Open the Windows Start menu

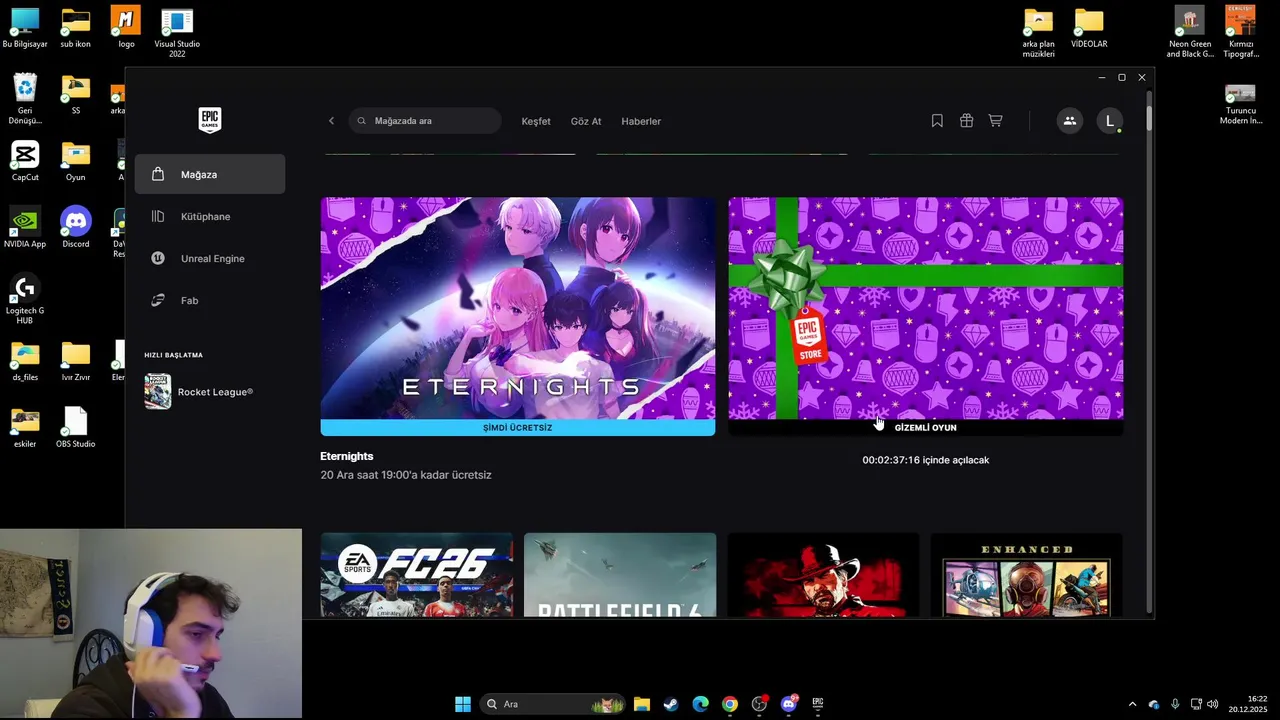tap(463, 704)
